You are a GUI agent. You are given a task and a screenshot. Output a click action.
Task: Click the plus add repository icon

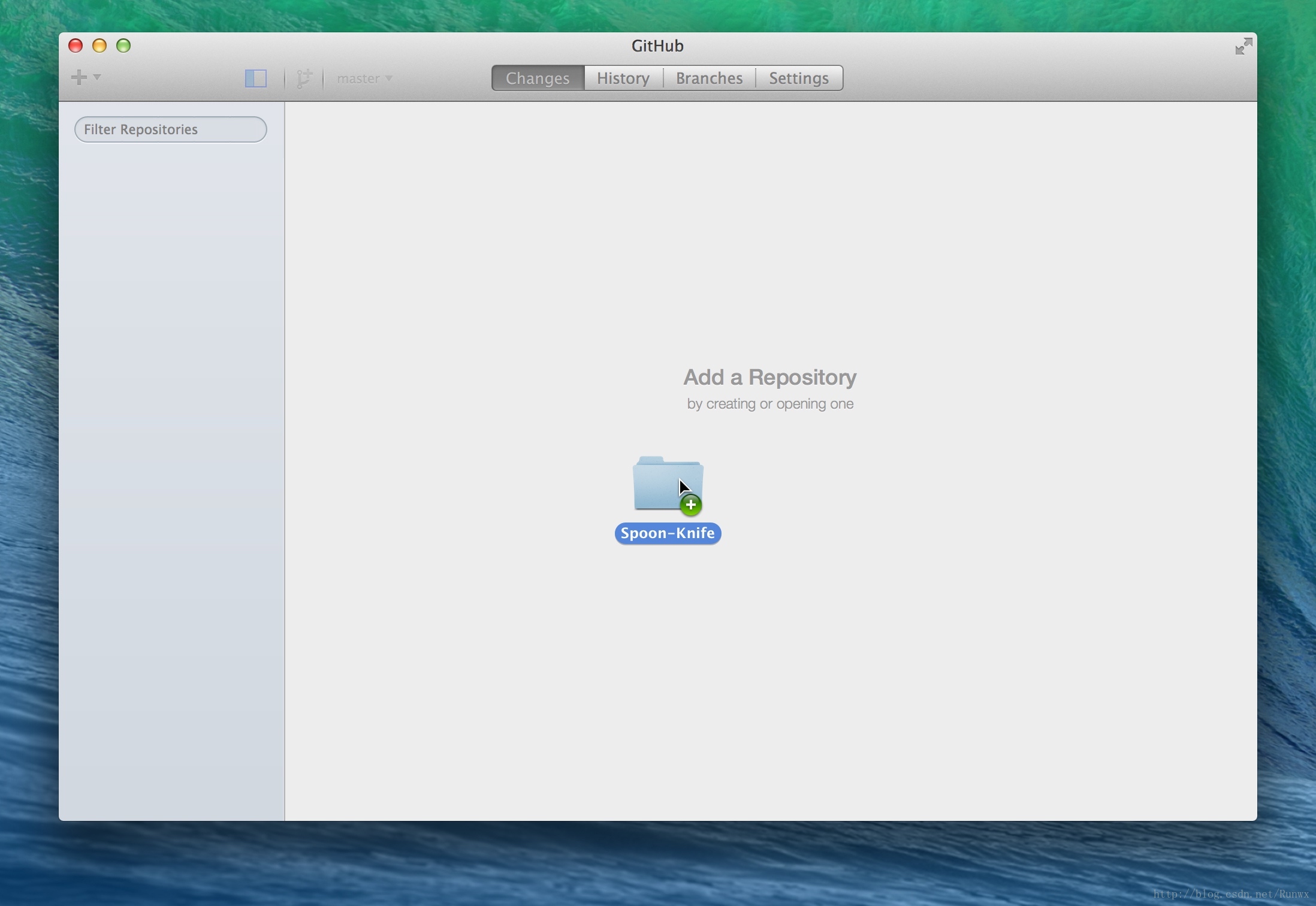tap(79, 77)
